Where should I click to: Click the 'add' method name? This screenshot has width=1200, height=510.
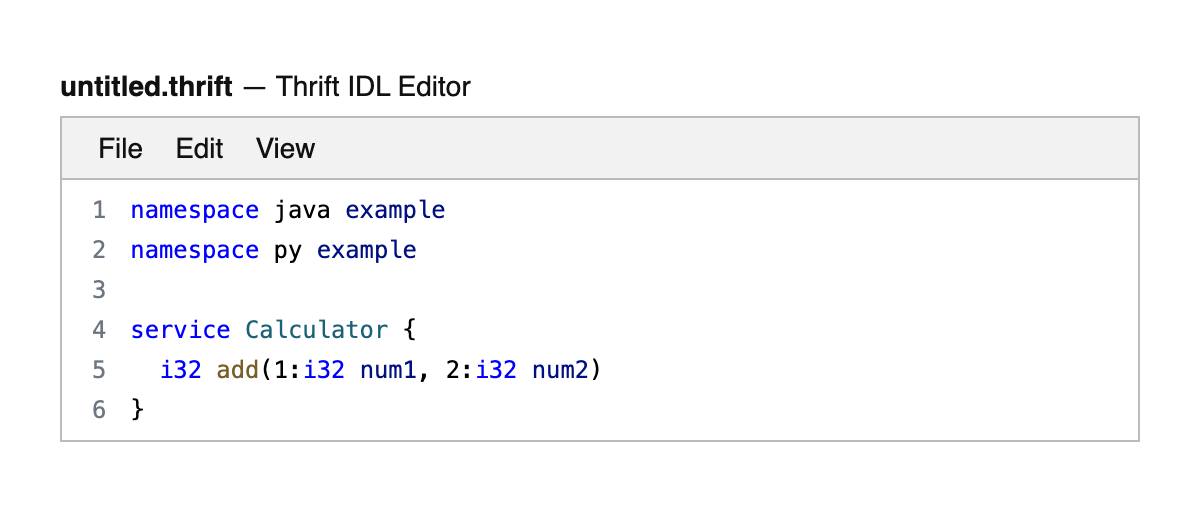pyautogui.click(x=237, y=370)
